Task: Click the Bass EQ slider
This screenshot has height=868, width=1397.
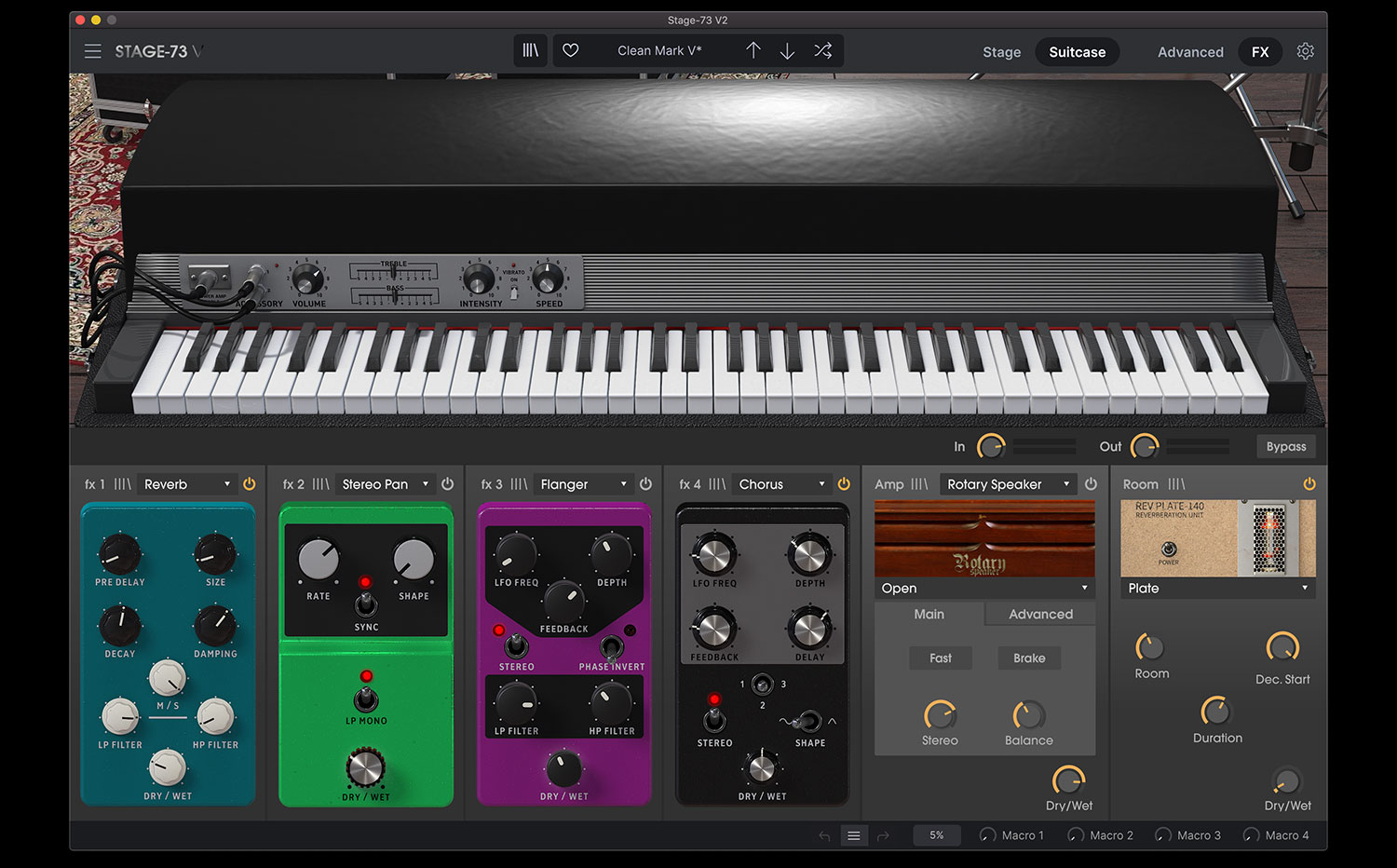Action: pos(394,297)
